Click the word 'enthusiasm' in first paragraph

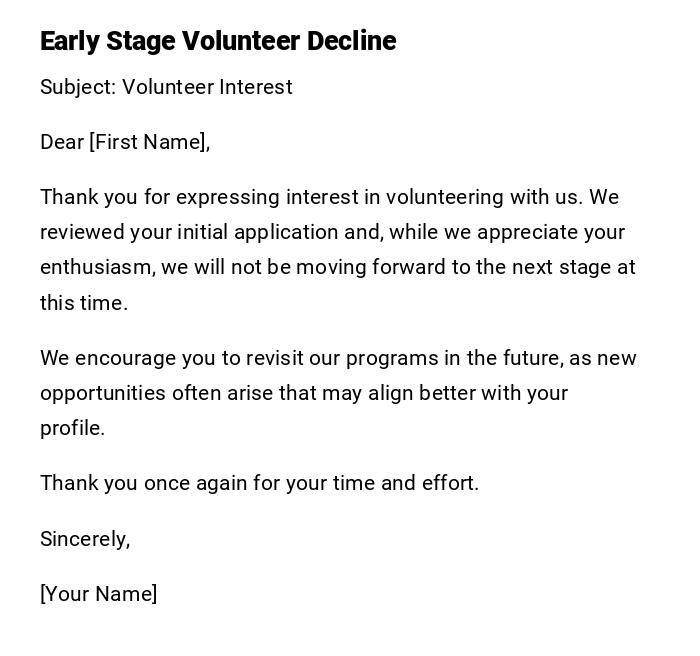[x=97, y=267]
